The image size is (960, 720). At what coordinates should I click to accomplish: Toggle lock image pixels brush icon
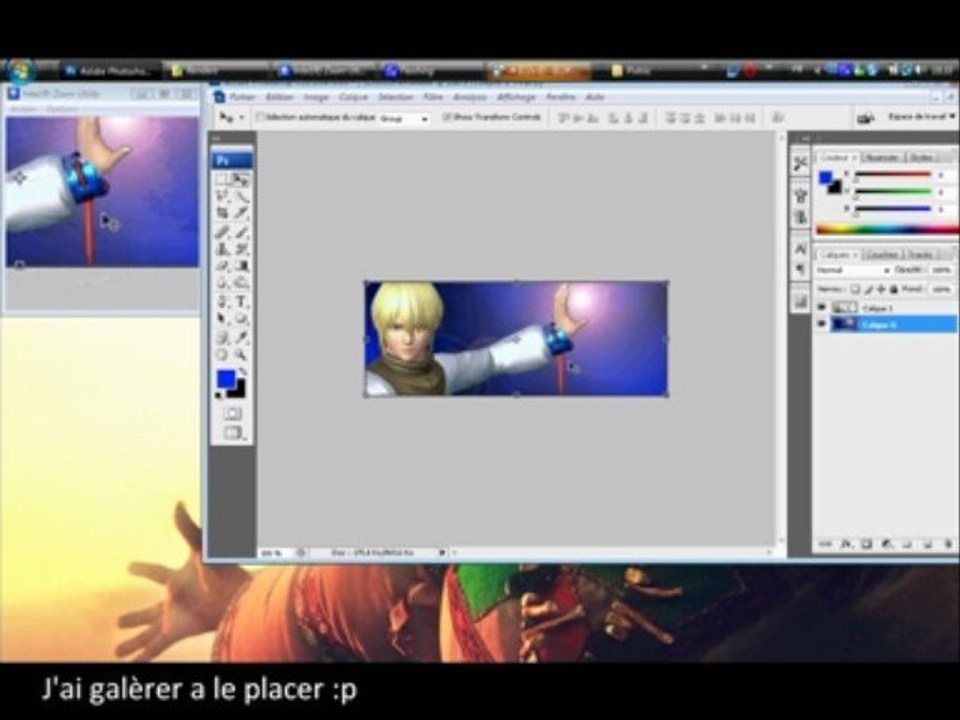coord(868,289)
